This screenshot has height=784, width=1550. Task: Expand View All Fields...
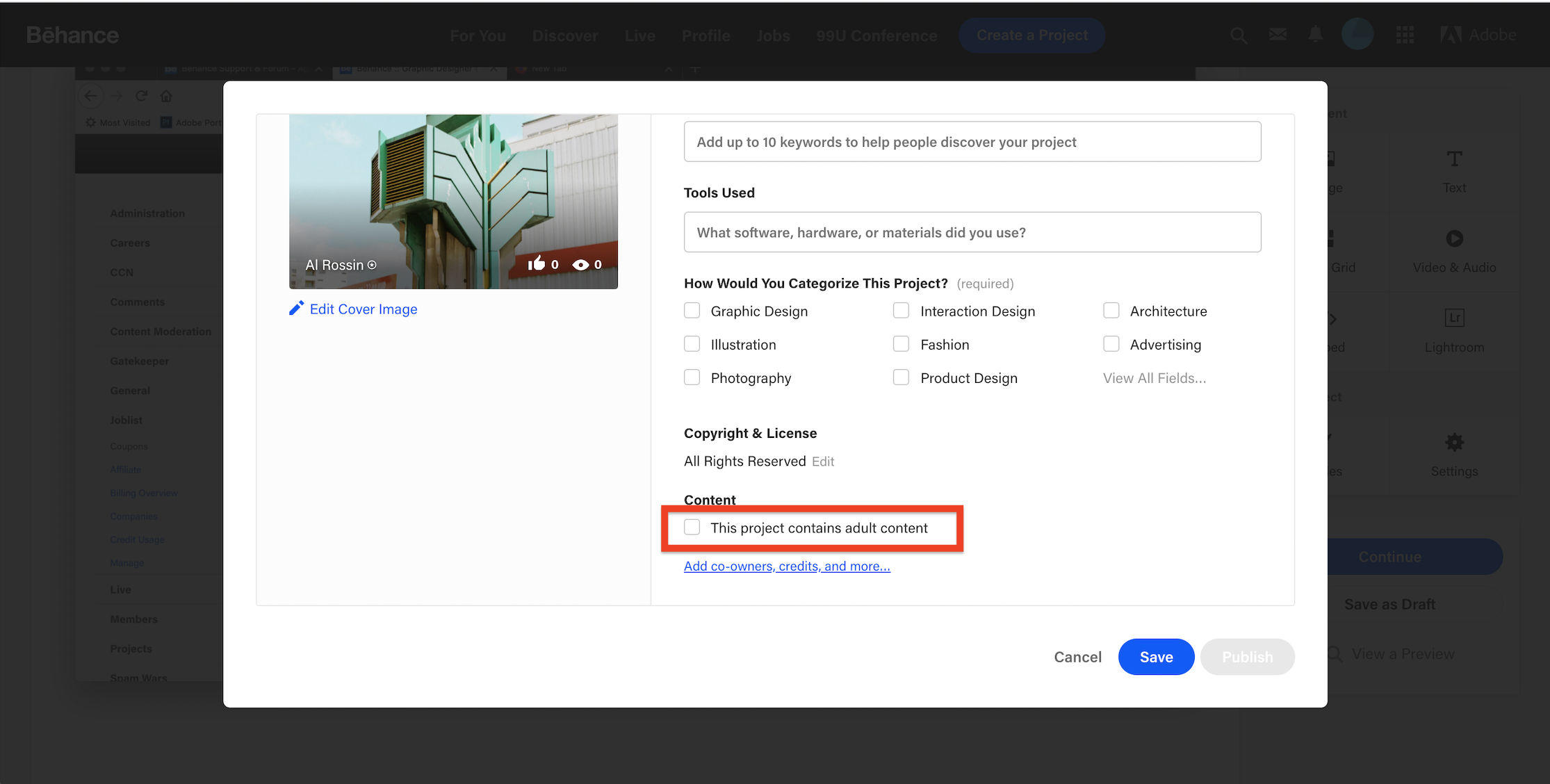coord(1155,378)
